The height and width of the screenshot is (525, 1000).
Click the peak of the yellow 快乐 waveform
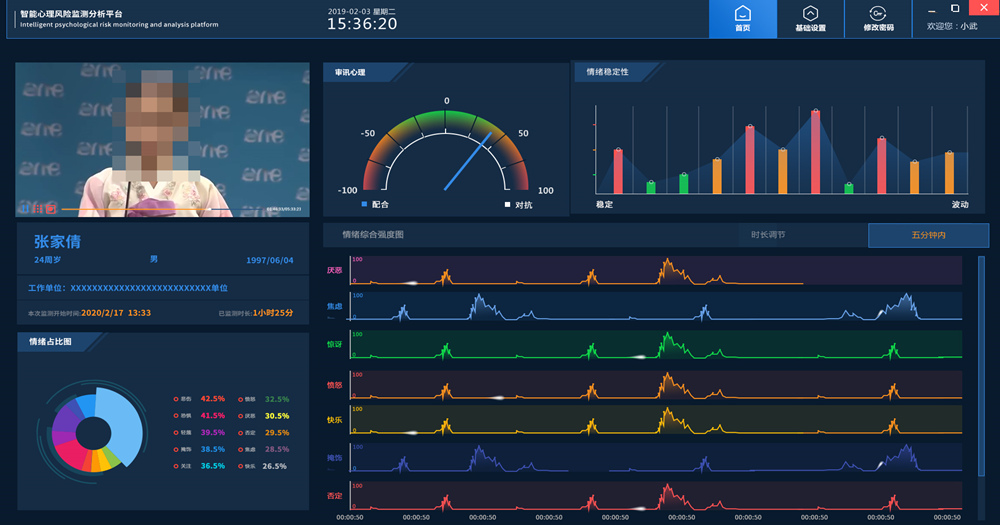tap(666, 410)
